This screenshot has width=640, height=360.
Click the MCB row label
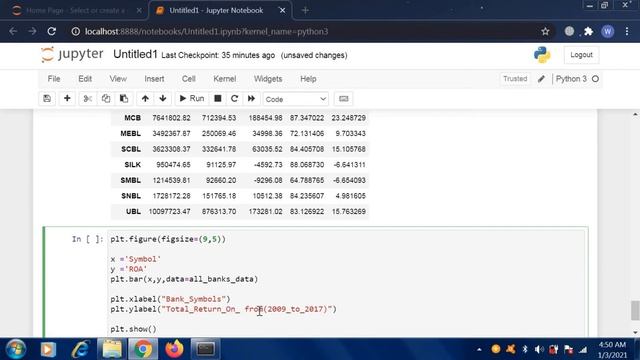point(132,118)
